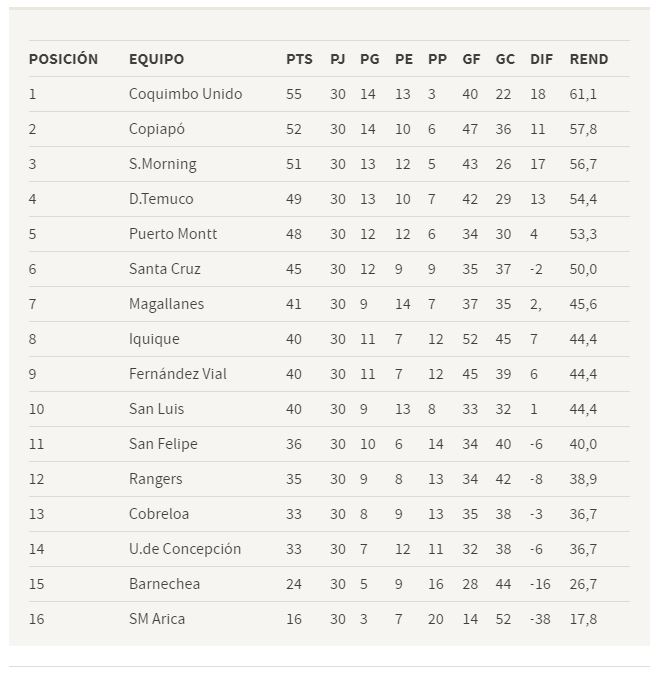Click Barnechea in the table
Viewport: 661px width, 674px height.
pyautogui.click(x=164, y=584)
